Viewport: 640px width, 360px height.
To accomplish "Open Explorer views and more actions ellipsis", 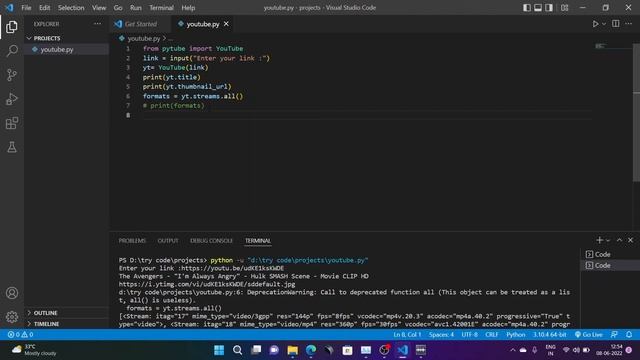I will click(98, 24).
